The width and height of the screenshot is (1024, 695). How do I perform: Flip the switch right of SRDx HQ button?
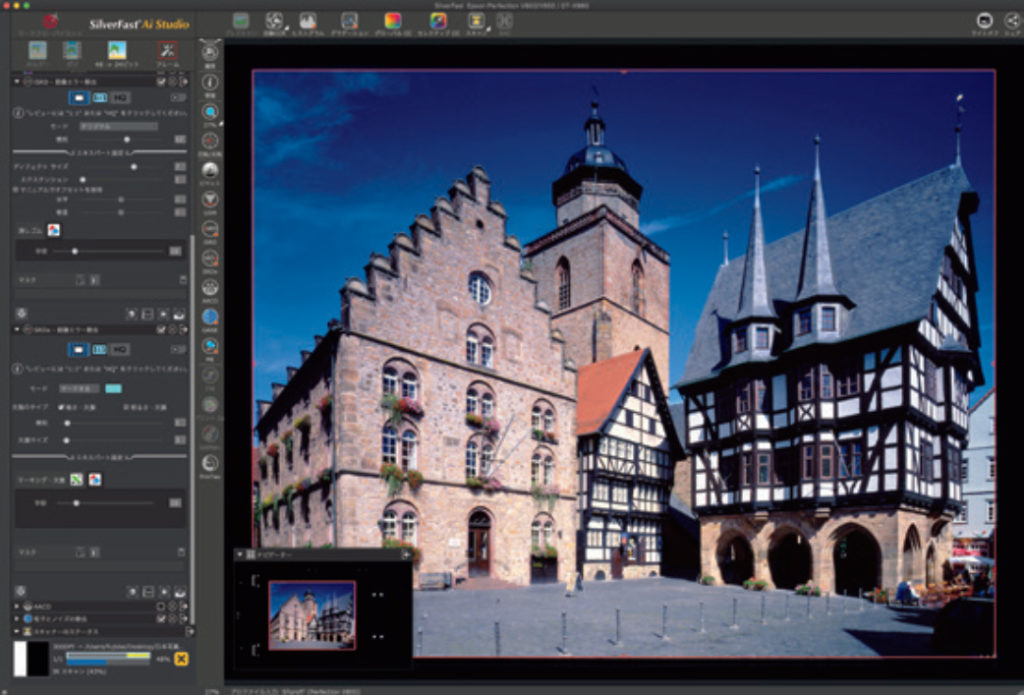178,349
